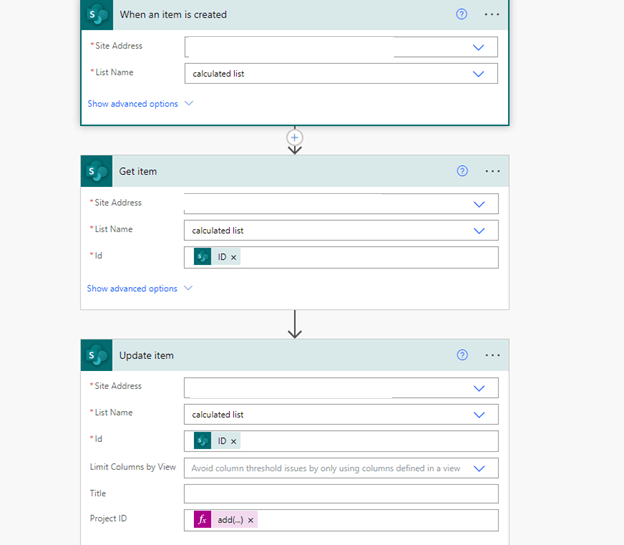Collapse the 'Update item' card by its title
This screenshot has width=624, height=545.
tap(146, 356)
